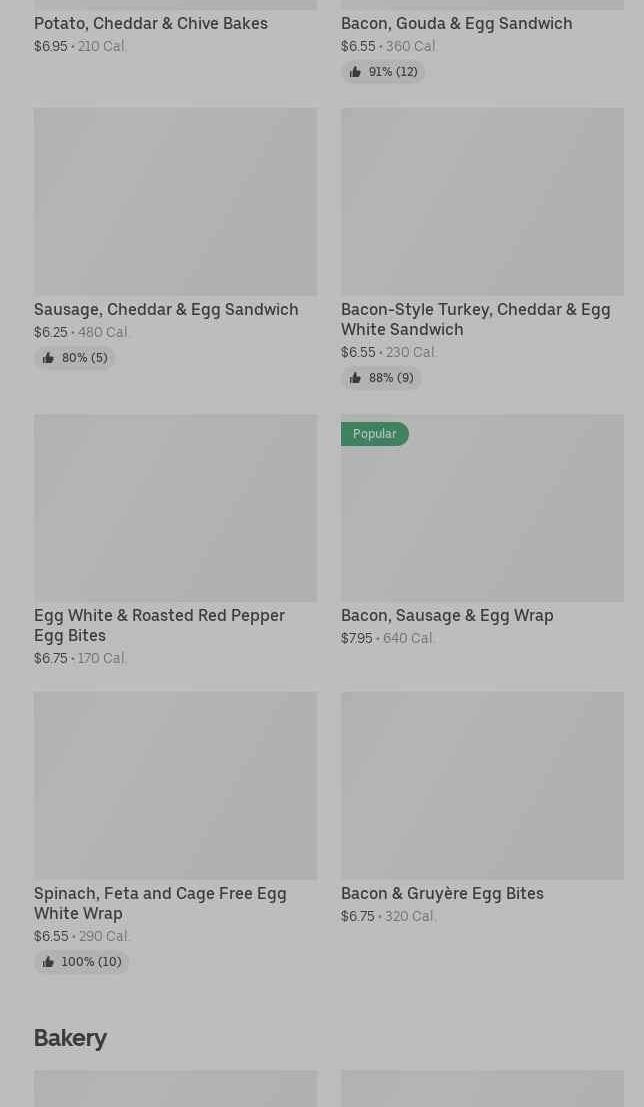Click the Bacon-Style Turkey sandwich image
644x1107 pixels.
(482, 201)
